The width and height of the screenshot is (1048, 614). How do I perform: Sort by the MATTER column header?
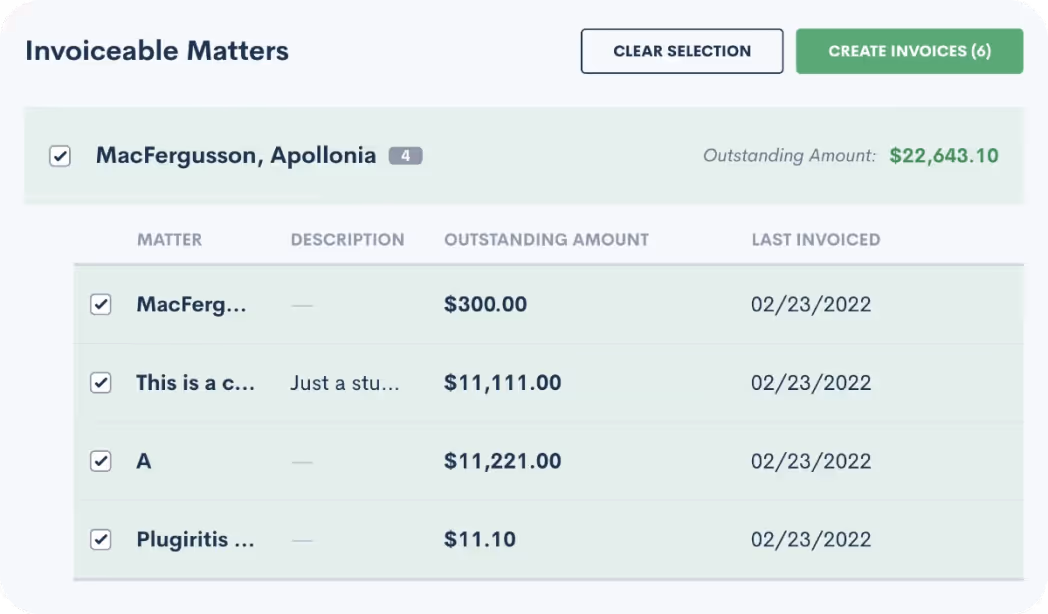click(169, 240)
